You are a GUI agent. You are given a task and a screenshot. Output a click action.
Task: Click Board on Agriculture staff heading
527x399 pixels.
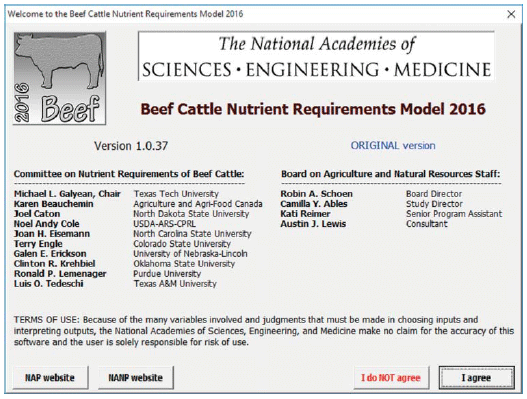391,174
